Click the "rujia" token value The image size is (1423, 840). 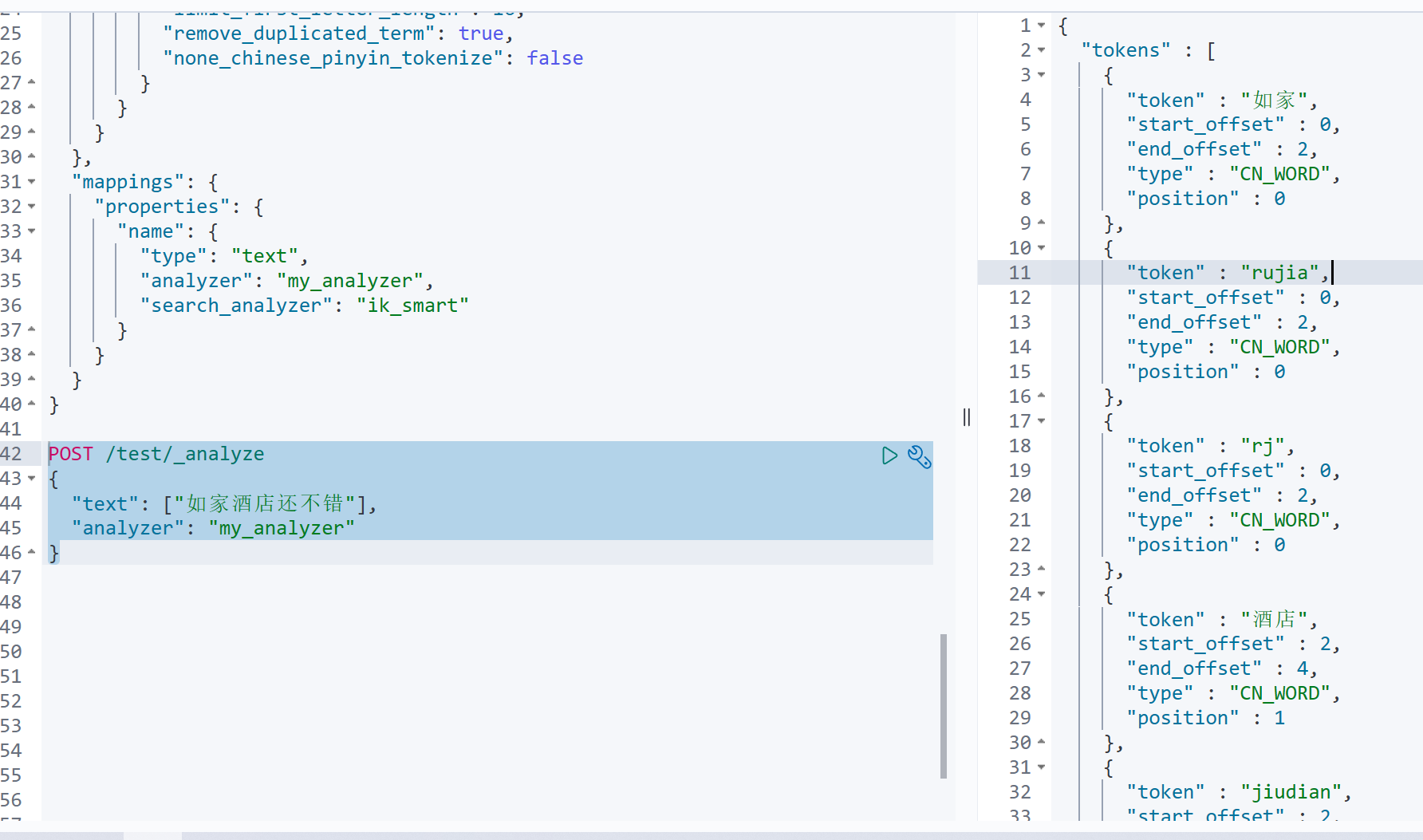point(1279,273)
